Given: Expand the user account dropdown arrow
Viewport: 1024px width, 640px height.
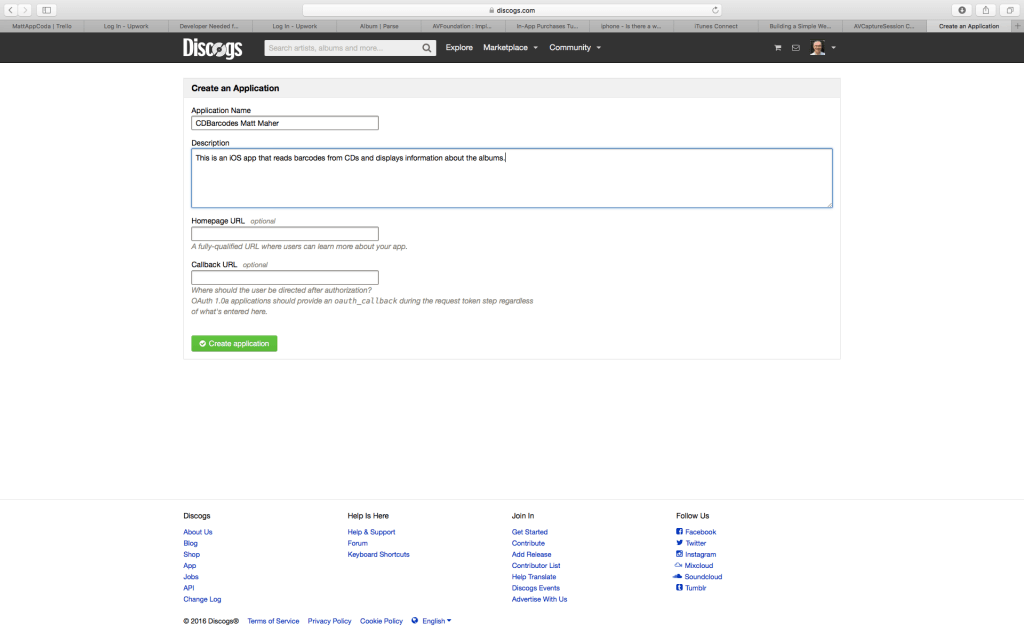Looking at the screenshot, I should pos(833,48).
